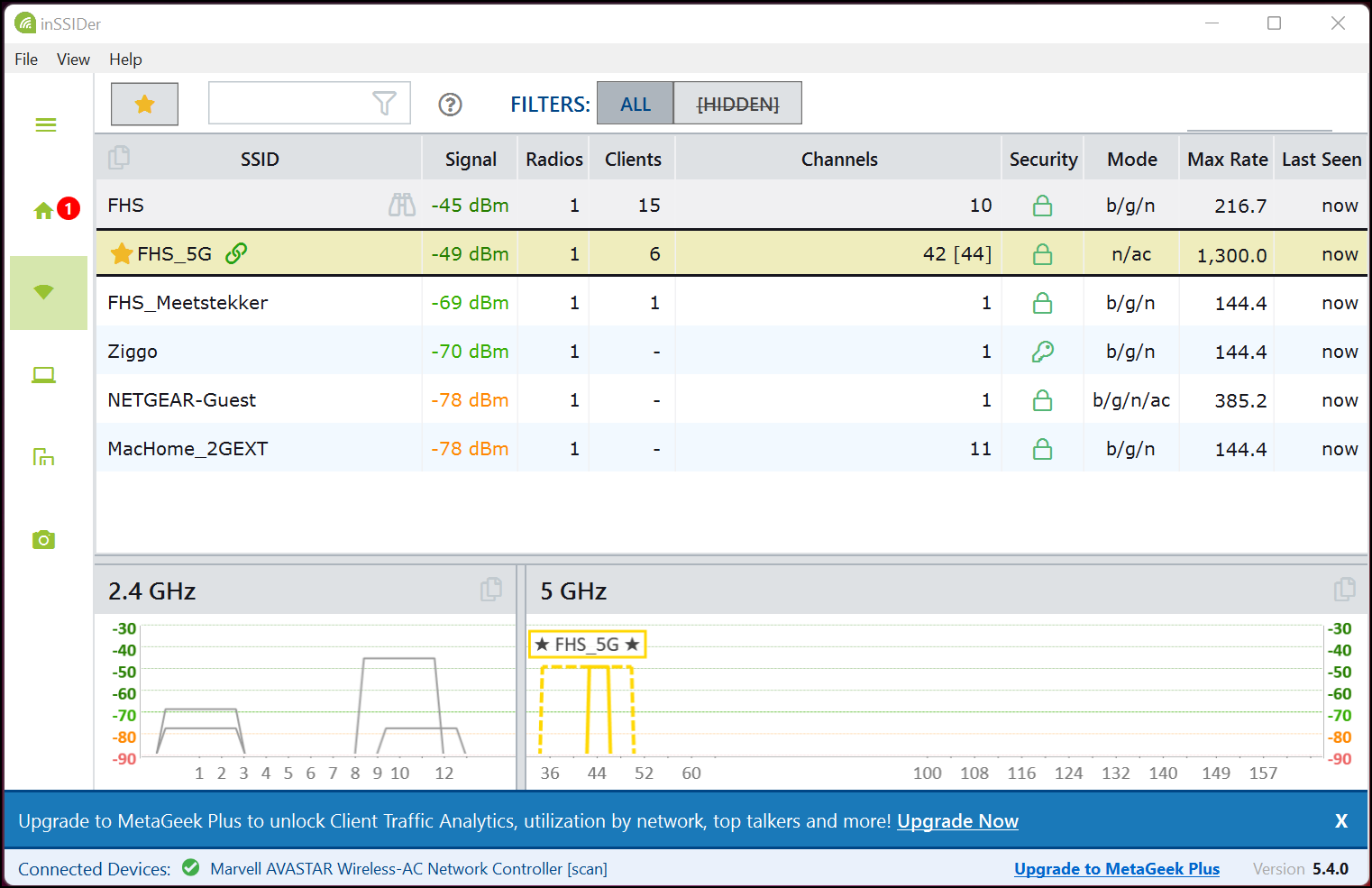Screen dimensions: 1372x888
Task: Sort by Security column header
Action: [x=1043, y=159]
